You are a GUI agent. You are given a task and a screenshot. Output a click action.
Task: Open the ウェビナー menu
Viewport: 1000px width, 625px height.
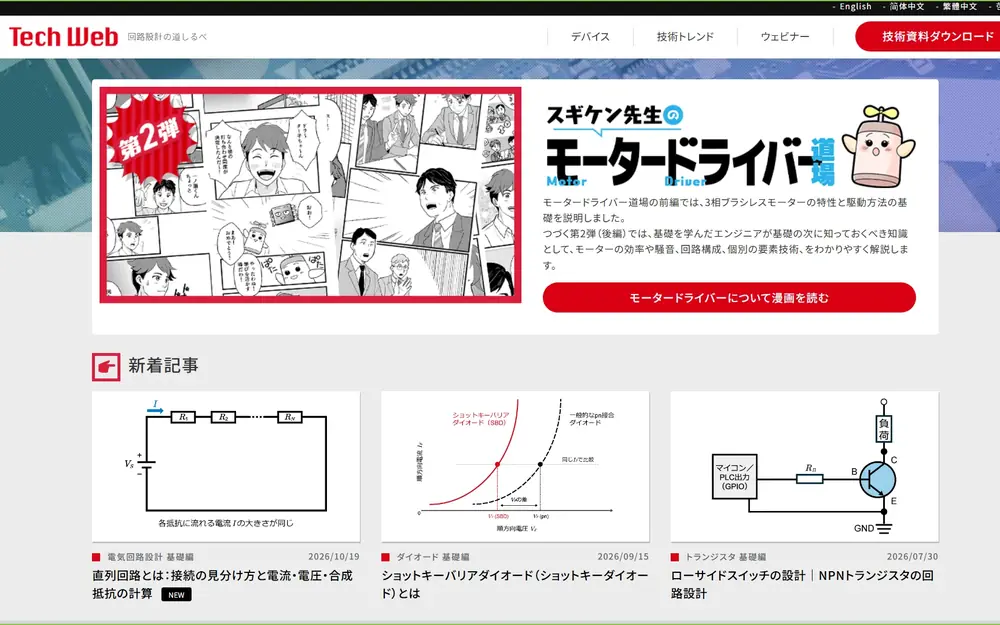point(785,36)
